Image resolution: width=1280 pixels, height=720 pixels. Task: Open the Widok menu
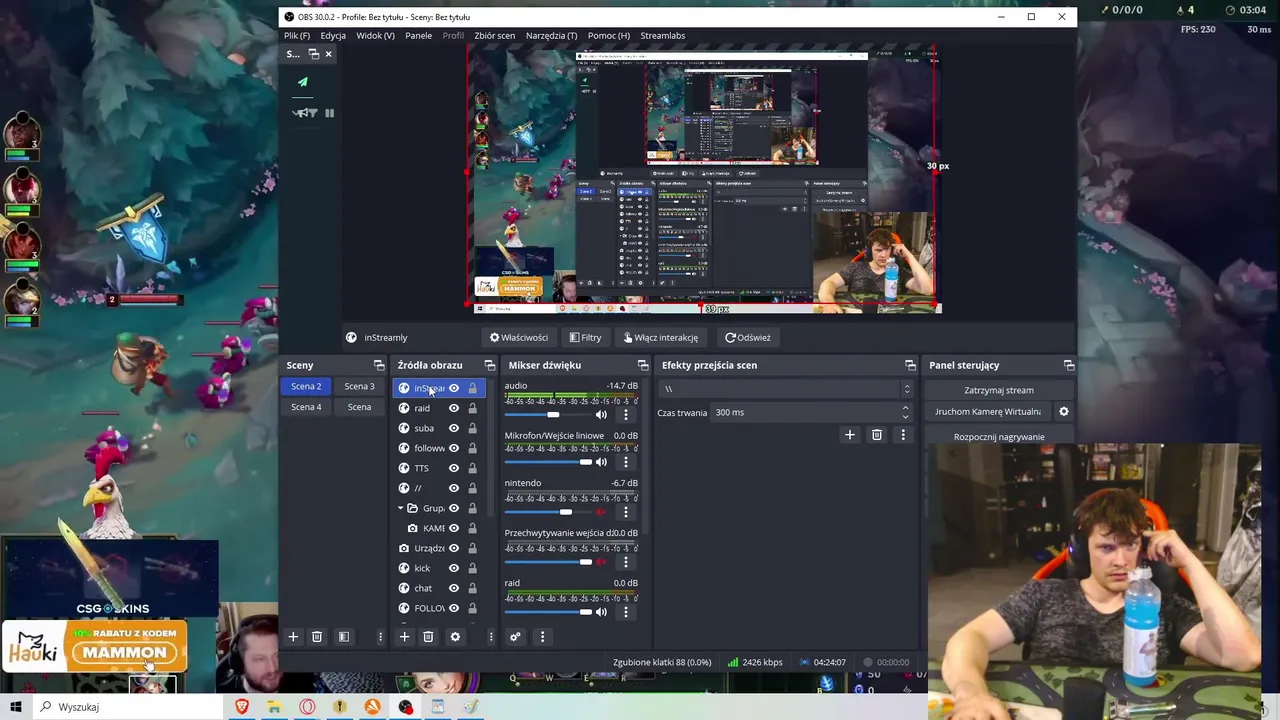click(x=375, y=35)
